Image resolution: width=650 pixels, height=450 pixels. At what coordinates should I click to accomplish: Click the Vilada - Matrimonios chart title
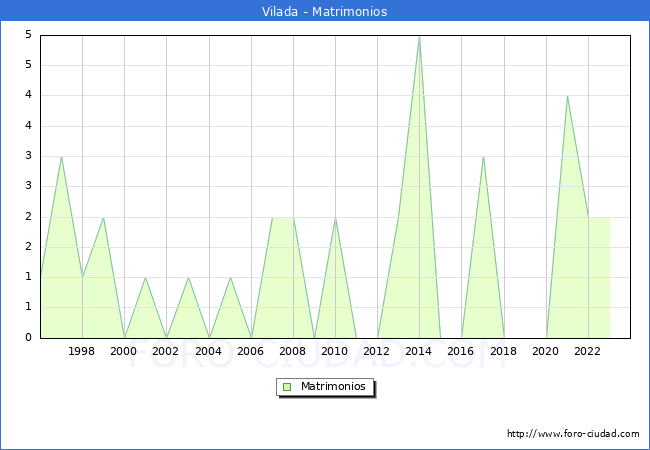325,11
